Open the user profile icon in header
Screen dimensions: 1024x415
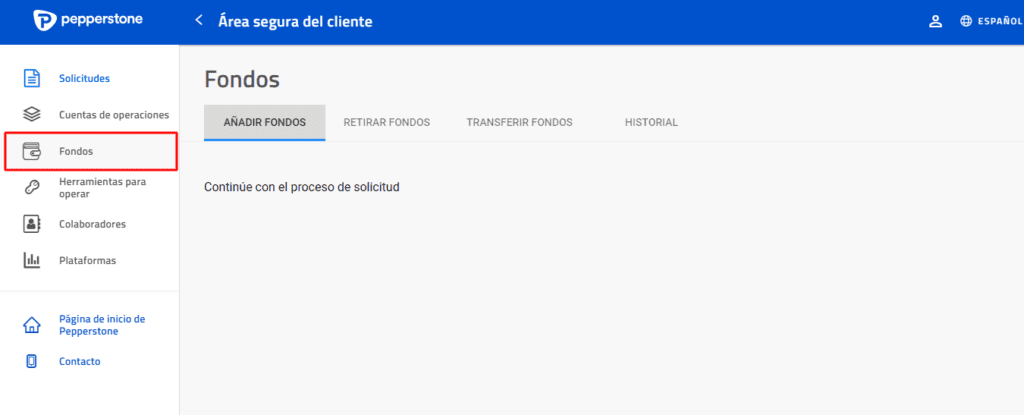(936, 21)
